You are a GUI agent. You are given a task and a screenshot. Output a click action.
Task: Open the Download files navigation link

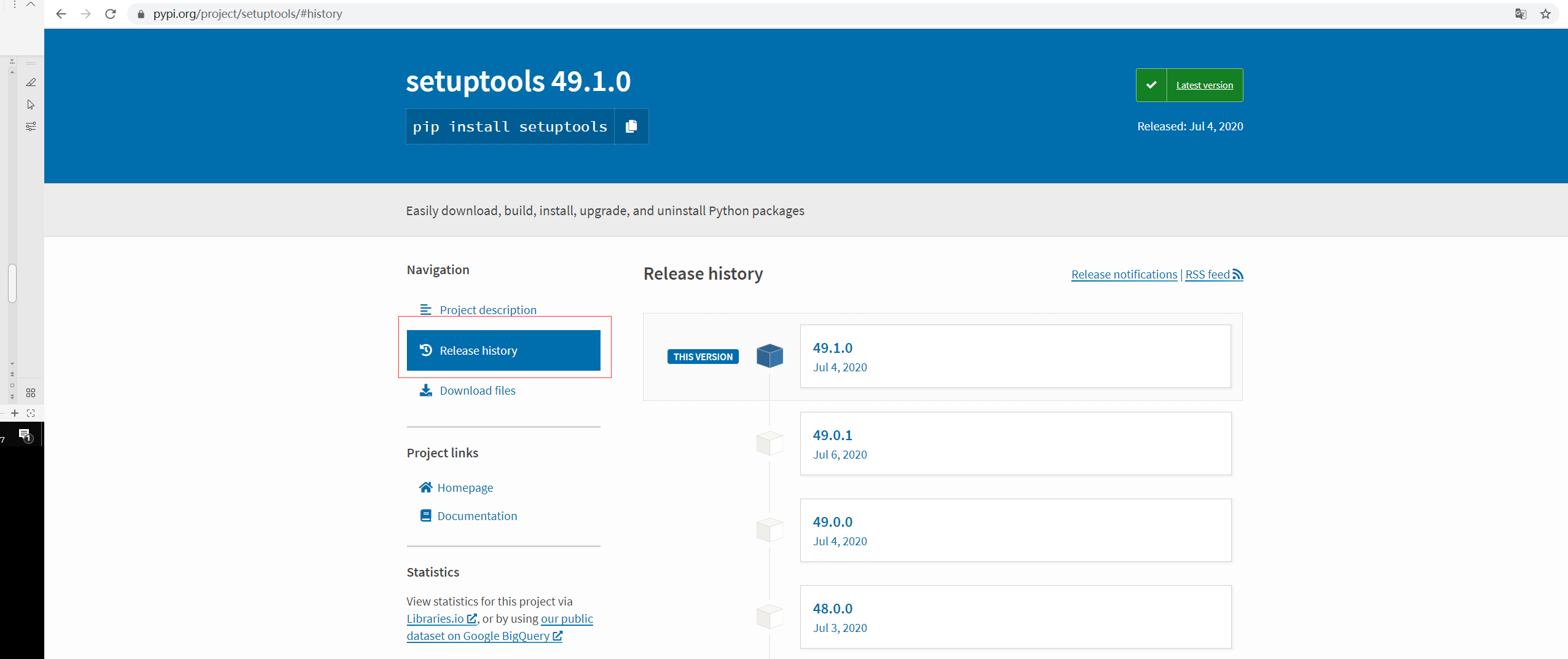click(x=478, y=390)
